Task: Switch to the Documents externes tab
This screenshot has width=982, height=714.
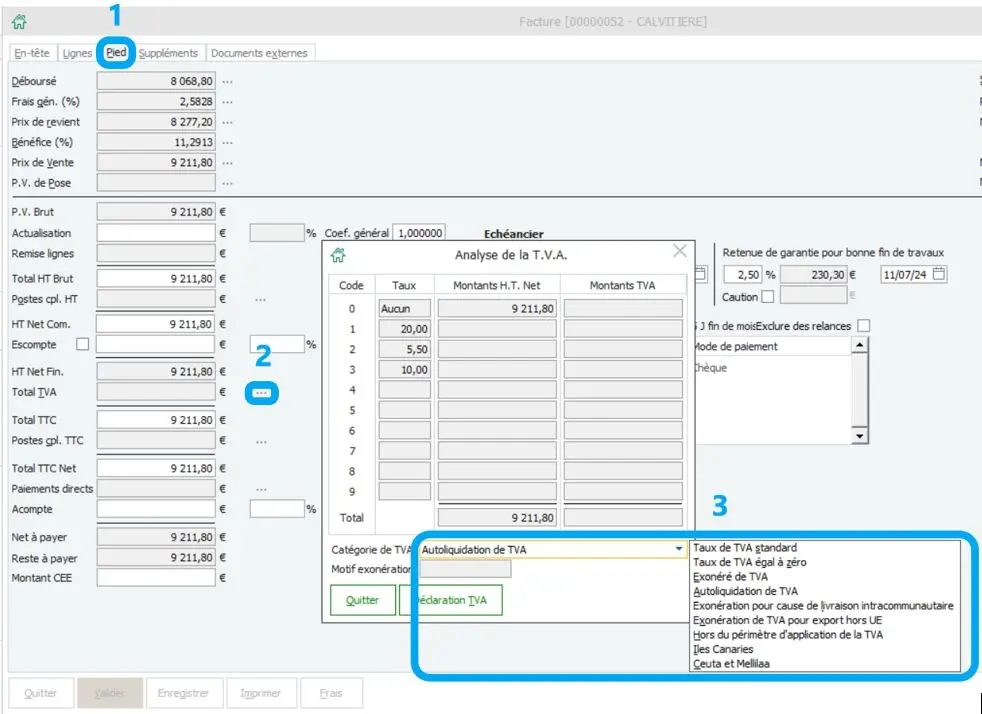Action: 259,53
